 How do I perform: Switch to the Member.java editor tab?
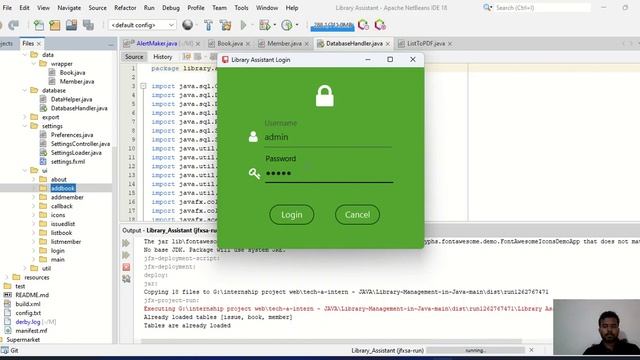point(284,43)
